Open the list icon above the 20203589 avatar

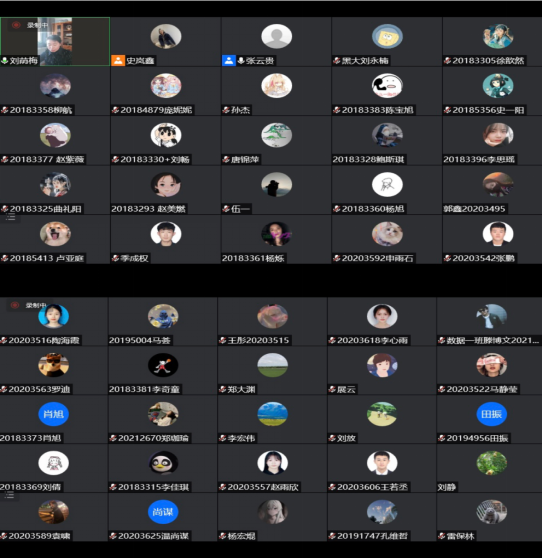(x=9, y=495)
